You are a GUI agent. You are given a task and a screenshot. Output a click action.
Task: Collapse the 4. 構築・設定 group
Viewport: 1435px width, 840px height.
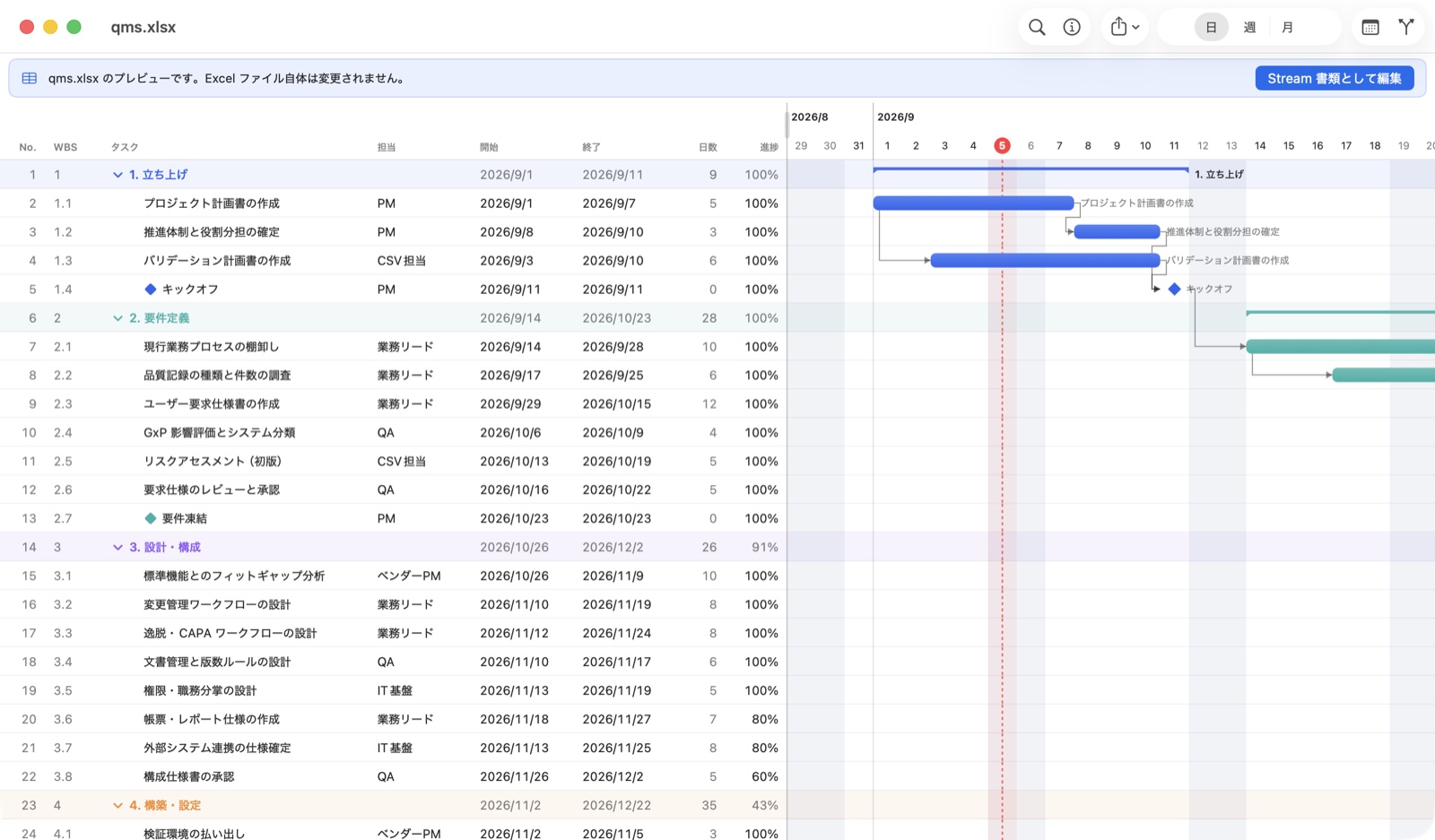(x=117, y=806)
